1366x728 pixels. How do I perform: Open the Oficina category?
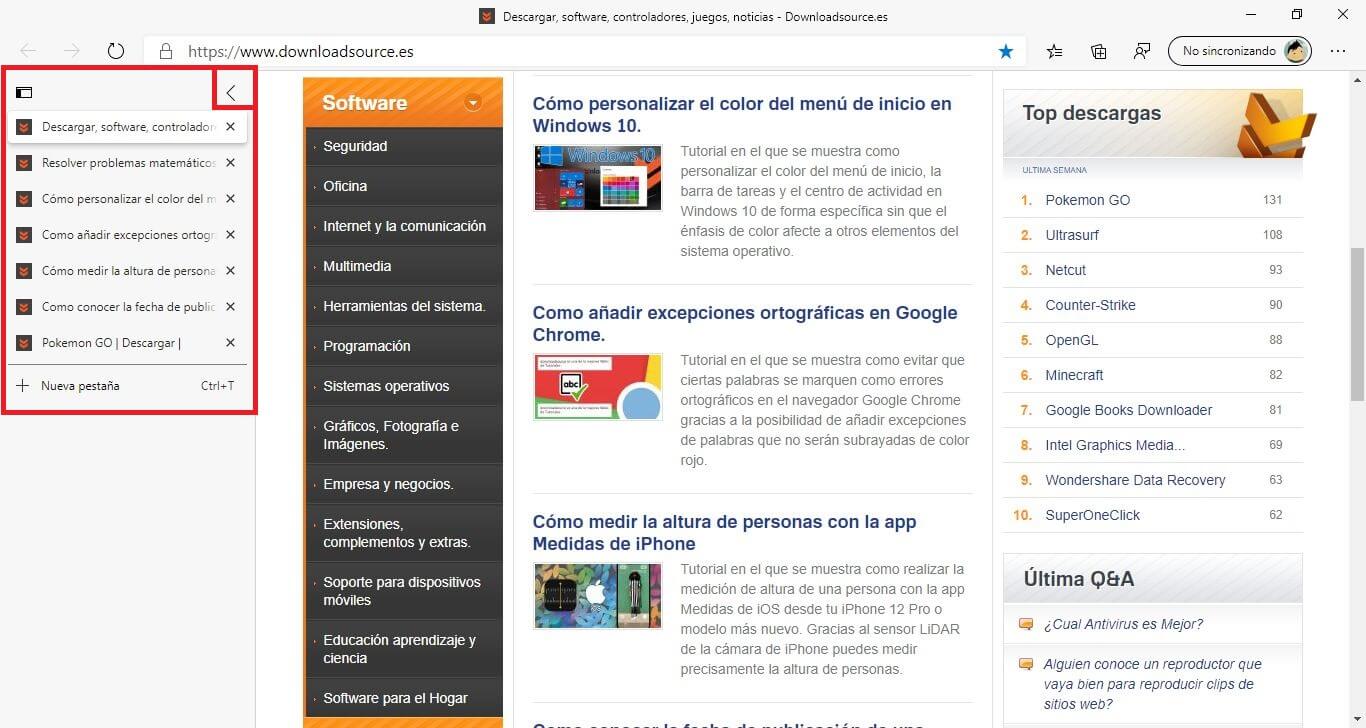[x=403, y=186]
